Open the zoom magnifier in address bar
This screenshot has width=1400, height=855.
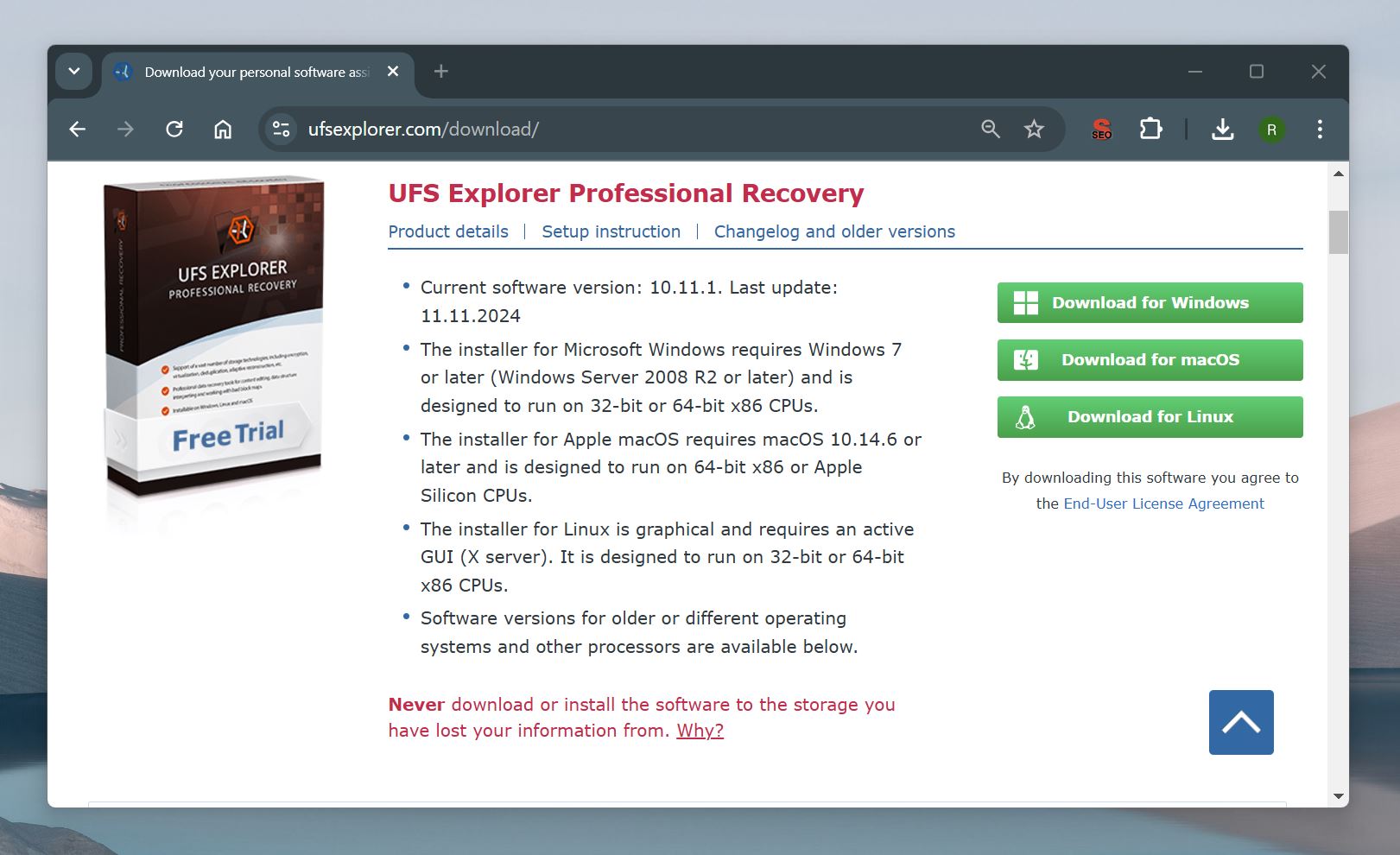991,130
